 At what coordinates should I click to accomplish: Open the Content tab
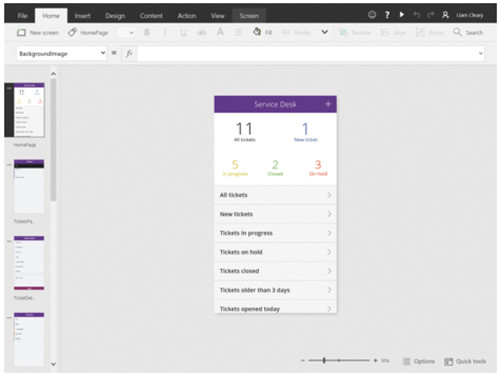coord(151,16)
